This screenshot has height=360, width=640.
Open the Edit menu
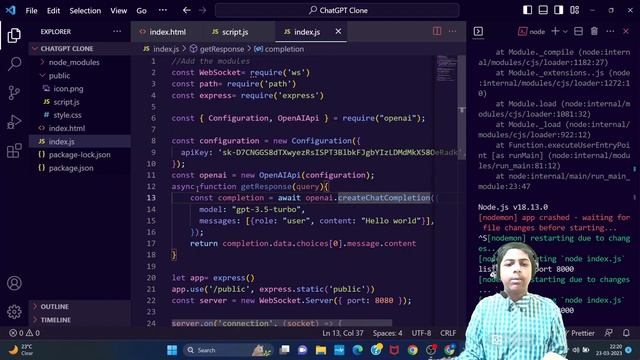click(x=53, y=11)
